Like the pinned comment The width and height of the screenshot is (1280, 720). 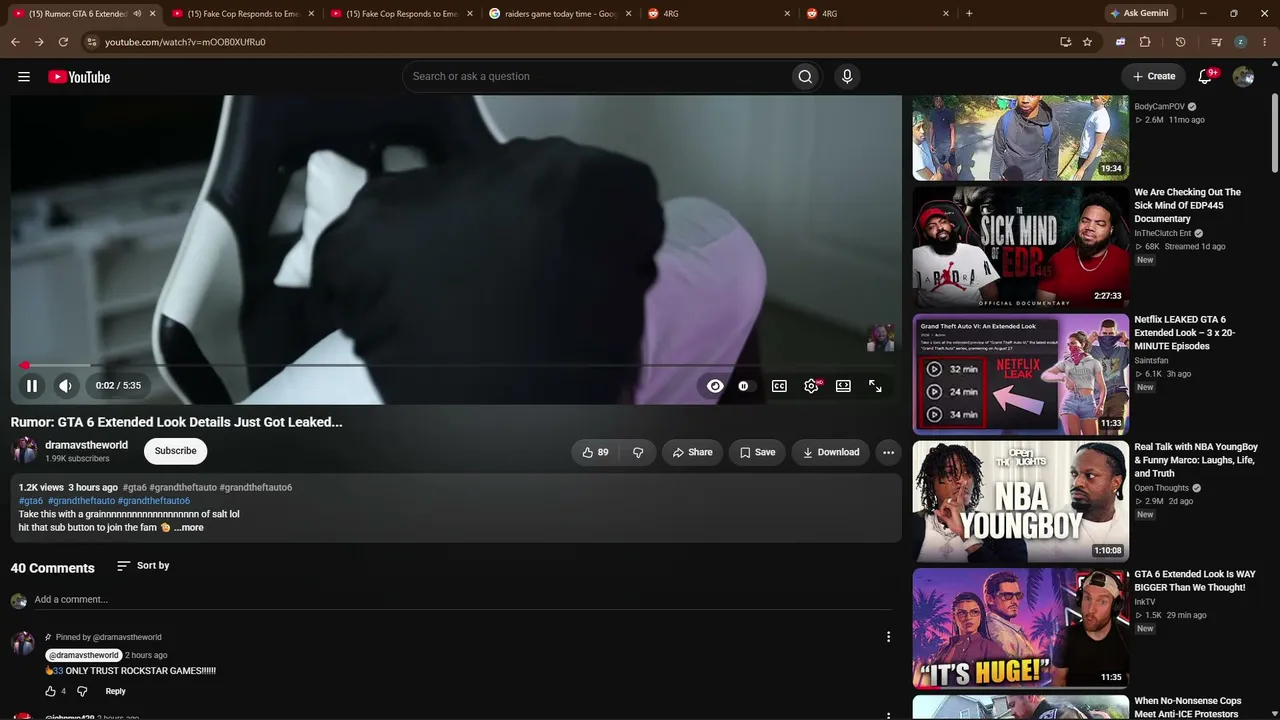pyautogui.click(x=50, y=691)
